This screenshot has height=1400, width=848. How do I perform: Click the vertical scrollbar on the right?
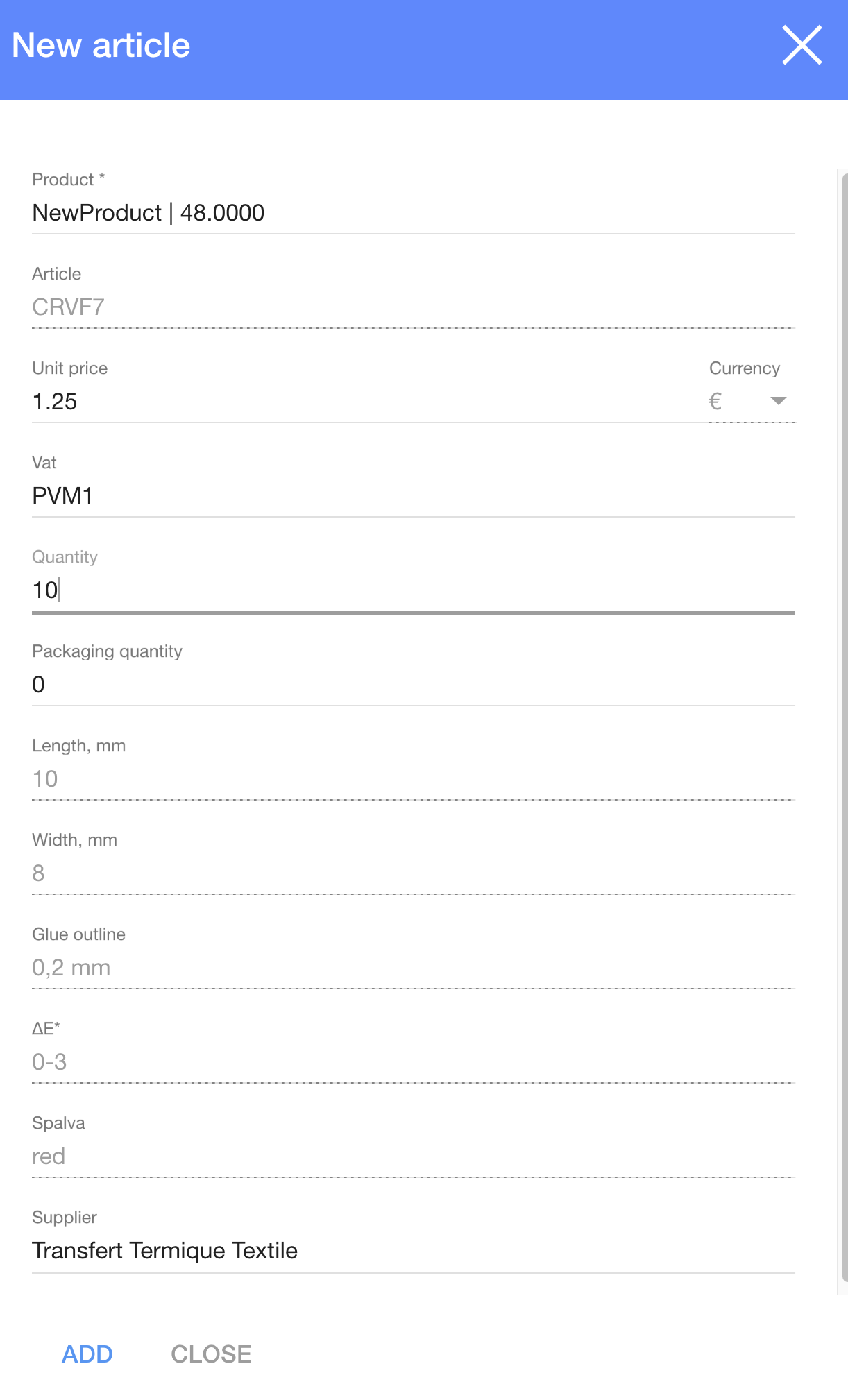point(843,728)
